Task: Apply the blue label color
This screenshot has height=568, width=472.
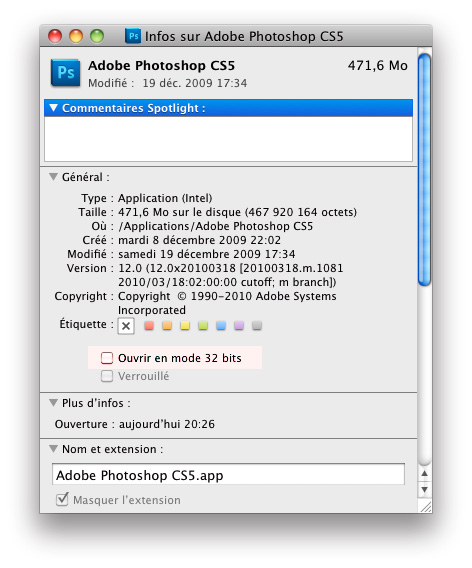Action: (221, 326)
